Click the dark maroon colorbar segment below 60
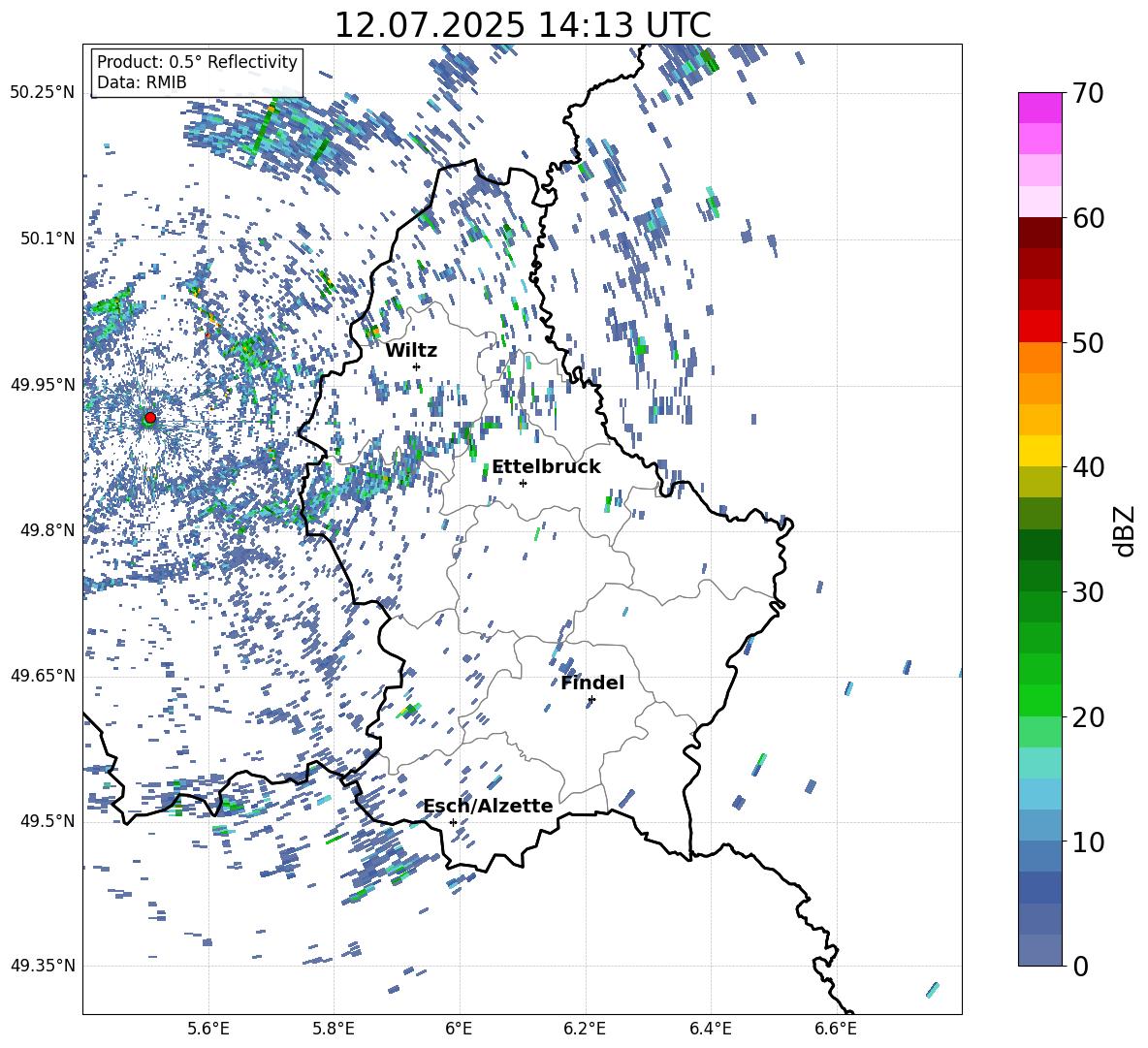The image size is (1148, 1048). (x=1040, y=234)
